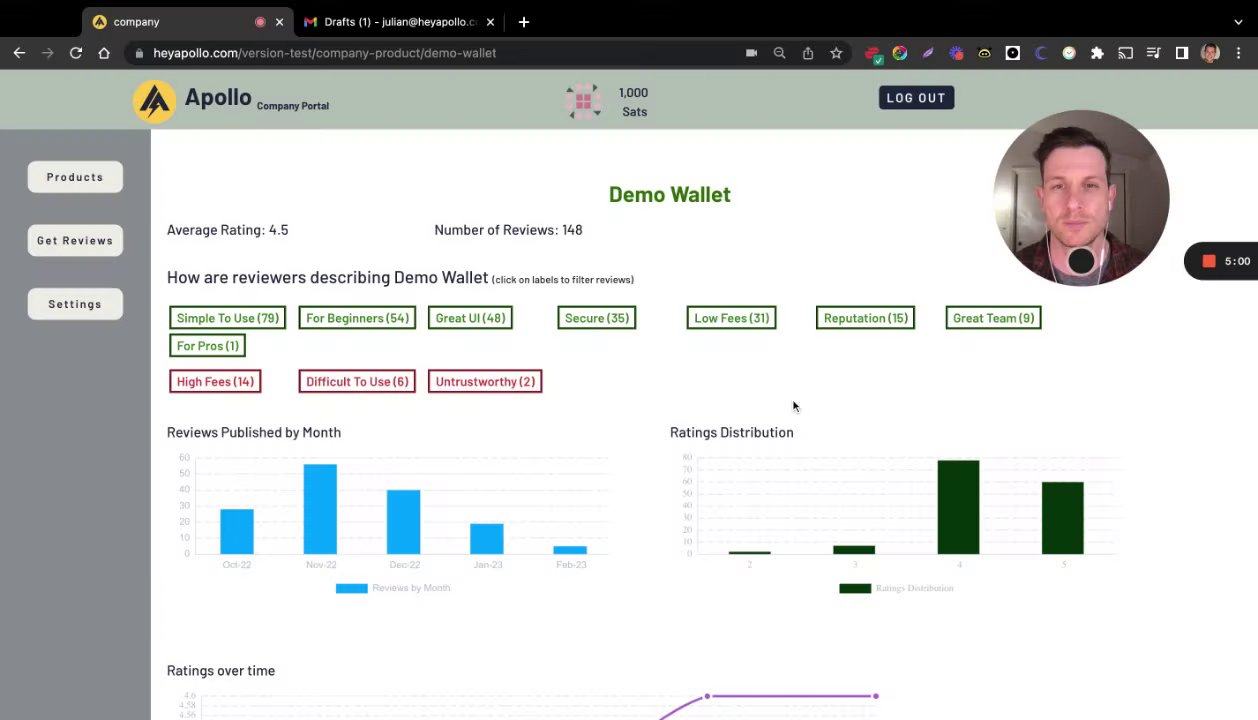Click the Number of Reviews: 148 text
This screenshot has height=720, width=1258.
click(508, 230)
